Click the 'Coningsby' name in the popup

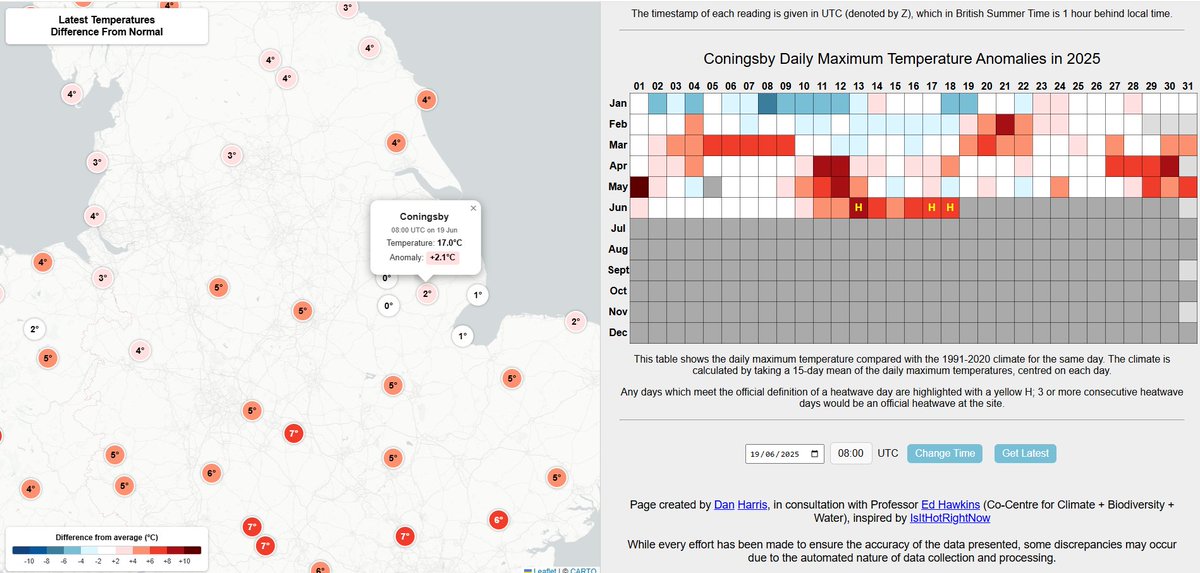424,216
